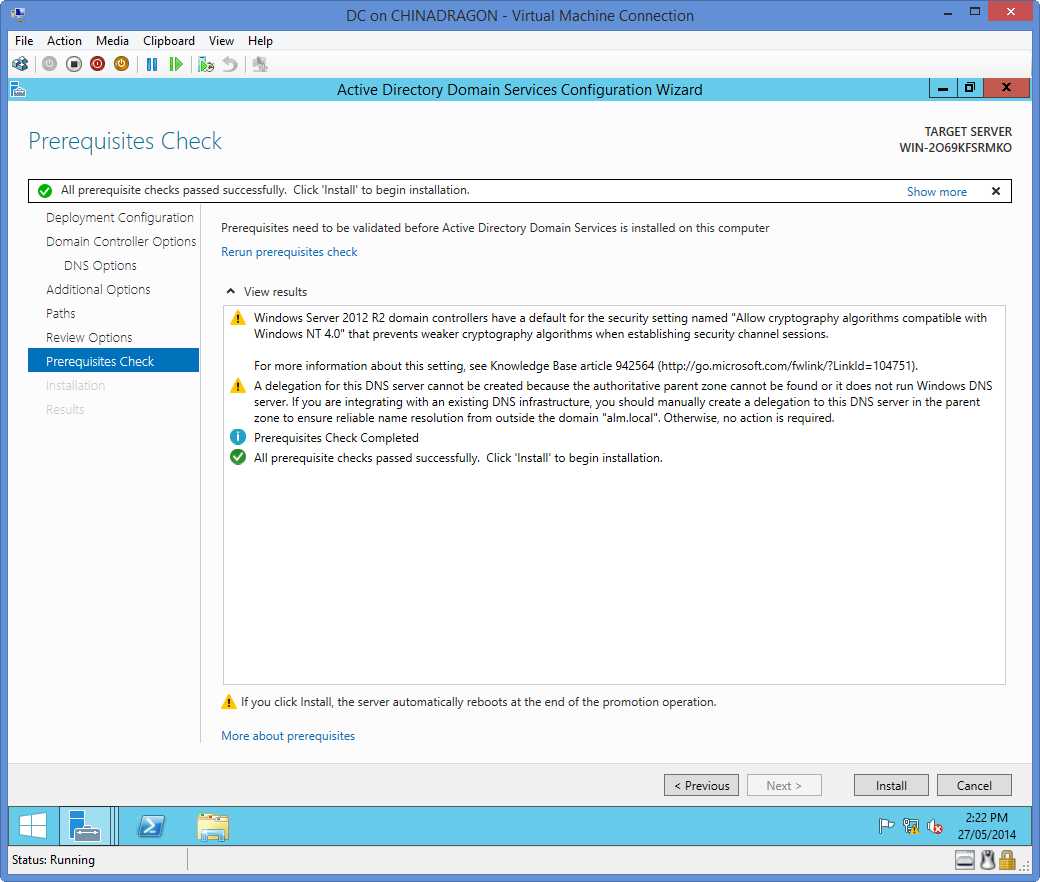Click the cryptography warning triangle icon

point(237,318)
